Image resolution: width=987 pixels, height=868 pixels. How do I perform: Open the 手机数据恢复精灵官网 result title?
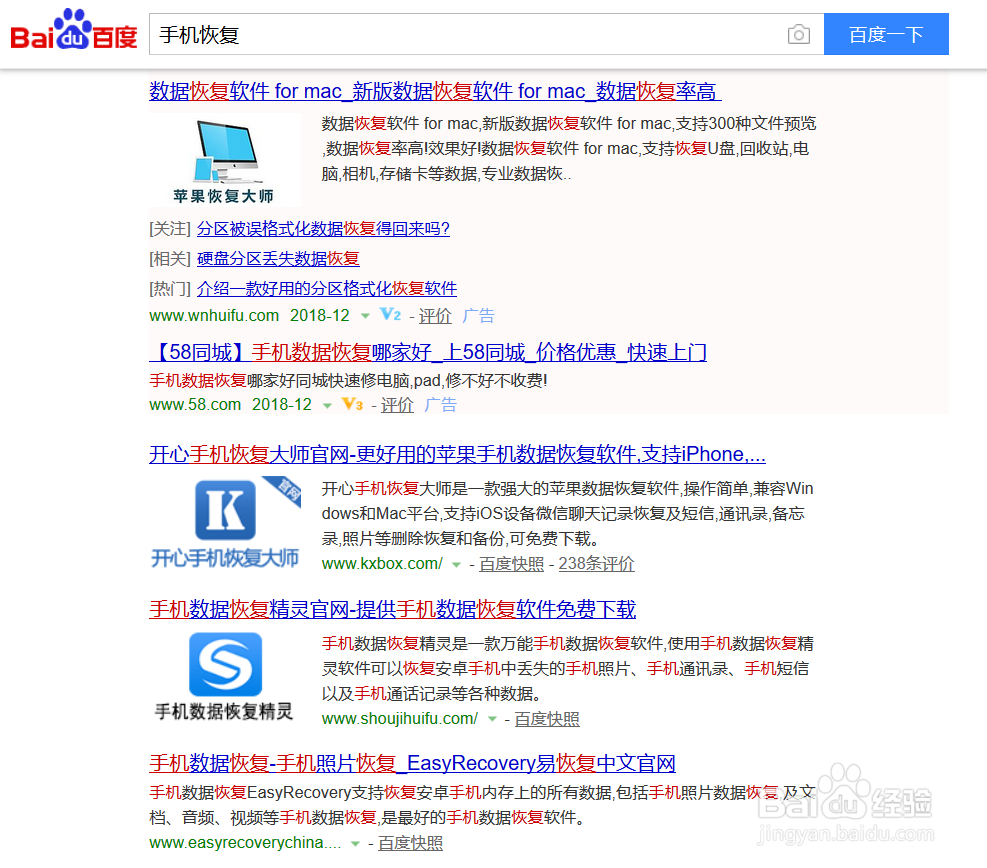coord(392,609)
